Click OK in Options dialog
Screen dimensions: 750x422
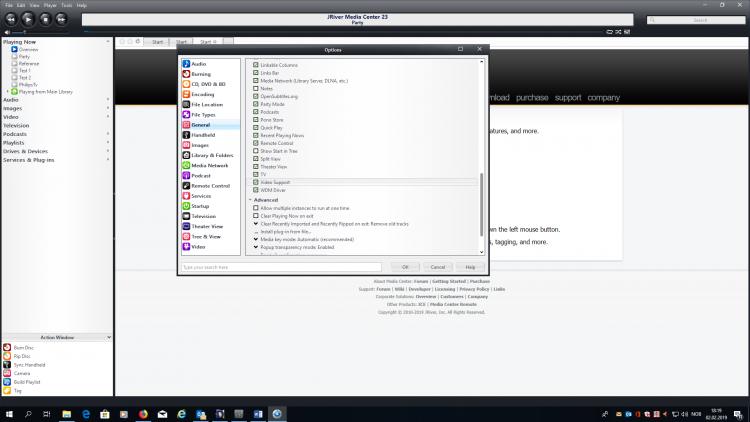[405, 267]
